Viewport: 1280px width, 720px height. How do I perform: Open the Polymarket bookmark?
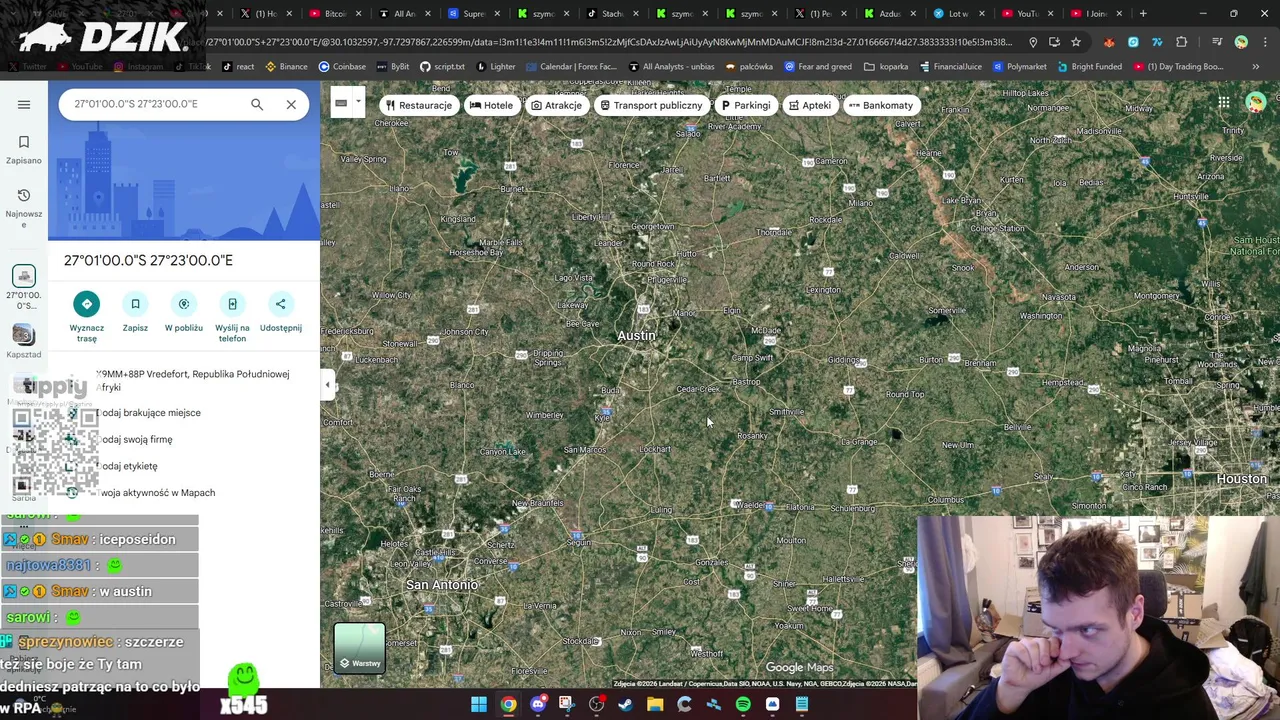pos(1018,66)
